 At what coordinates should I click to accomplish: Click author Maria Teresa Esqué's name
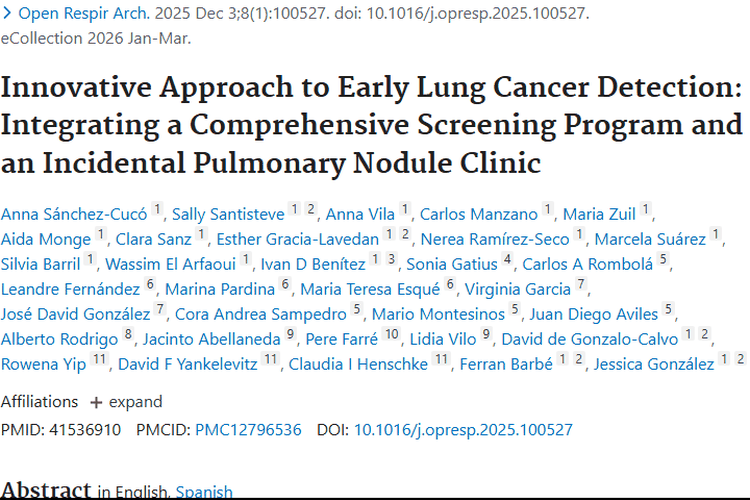pos(370,289)
